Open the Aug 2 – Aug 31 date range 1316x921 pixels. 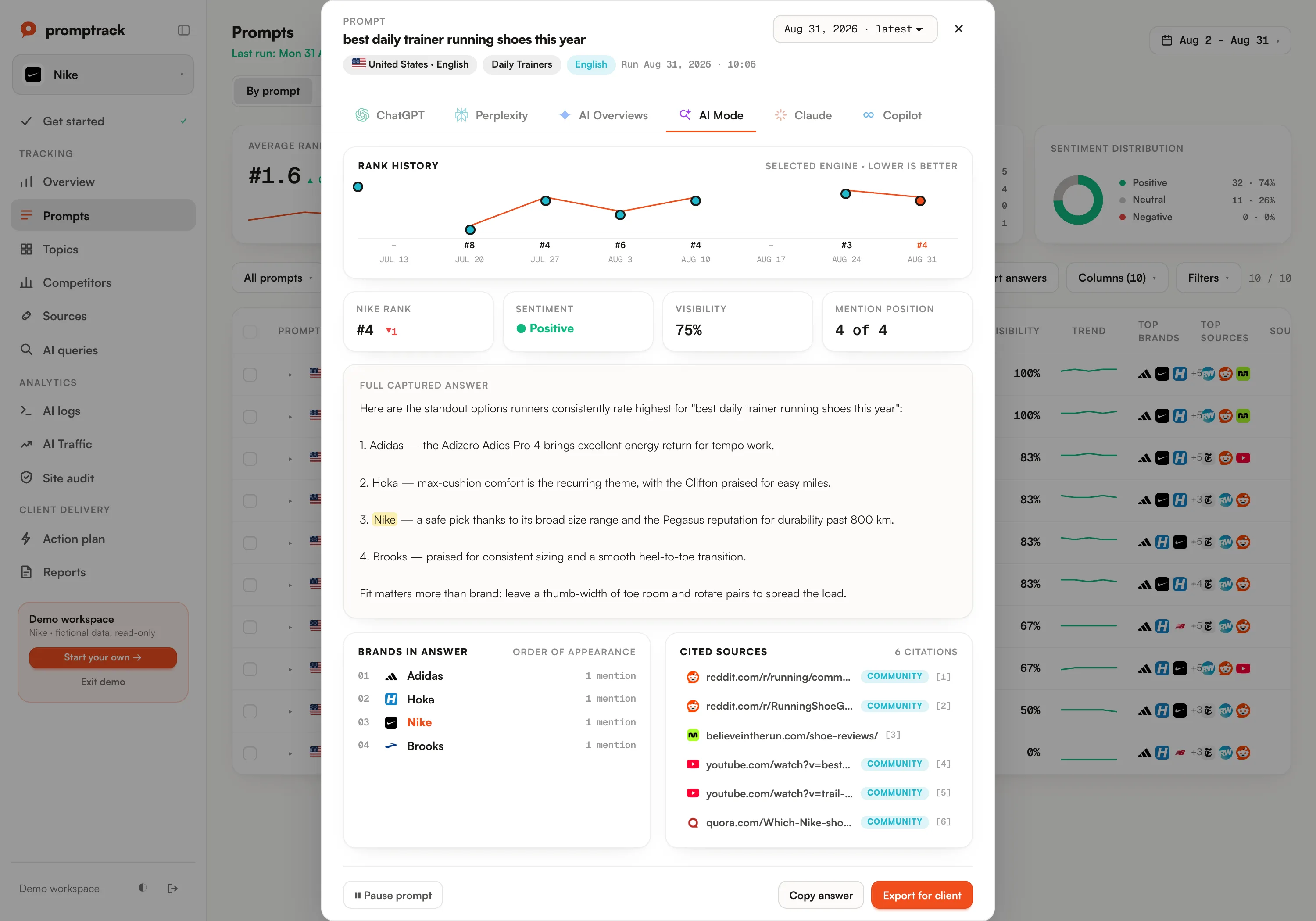(1219, 40)
